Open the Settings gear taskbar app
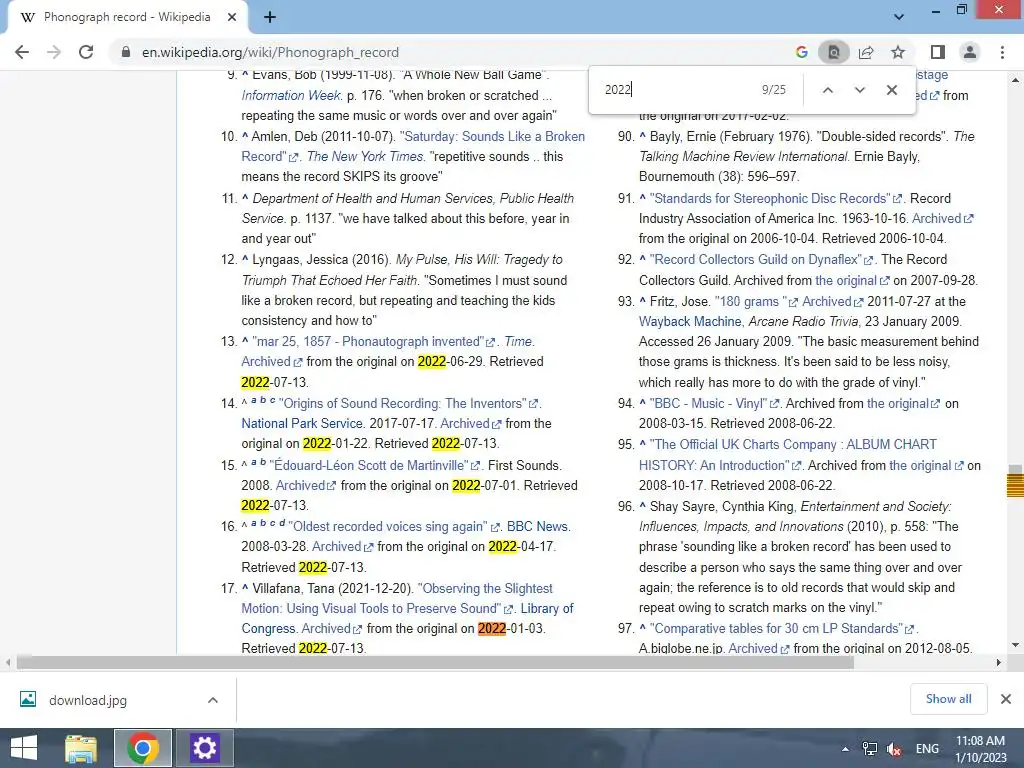The width and height of the screenshot is (1024, 768). (204, 748)
